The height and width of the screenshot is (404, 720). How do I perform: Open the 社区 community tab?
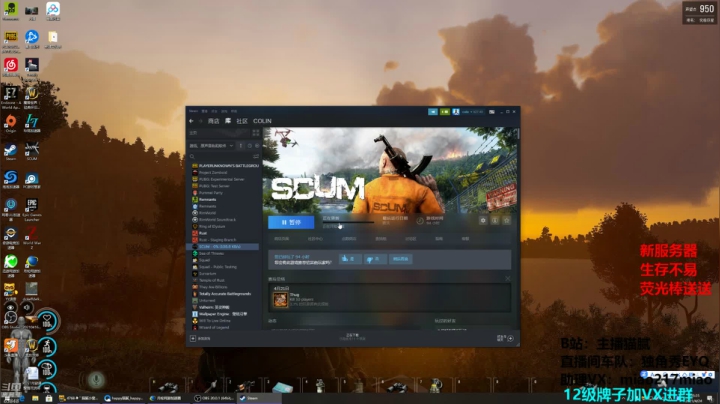(242, 121)
